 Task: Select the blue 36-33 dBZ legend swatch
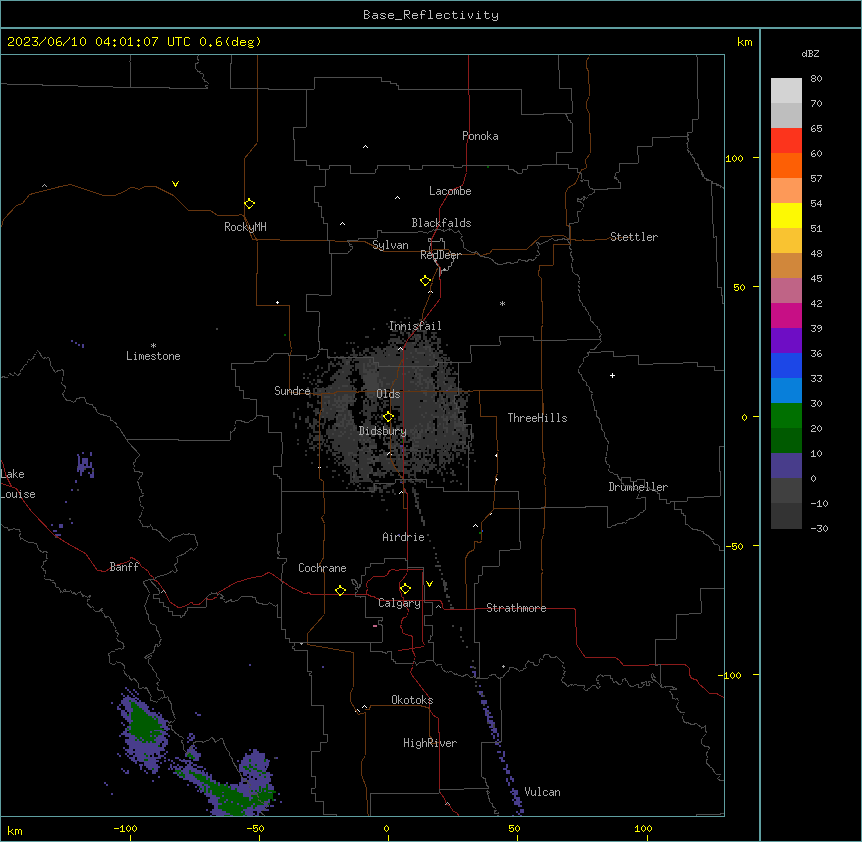coord(786,365)
